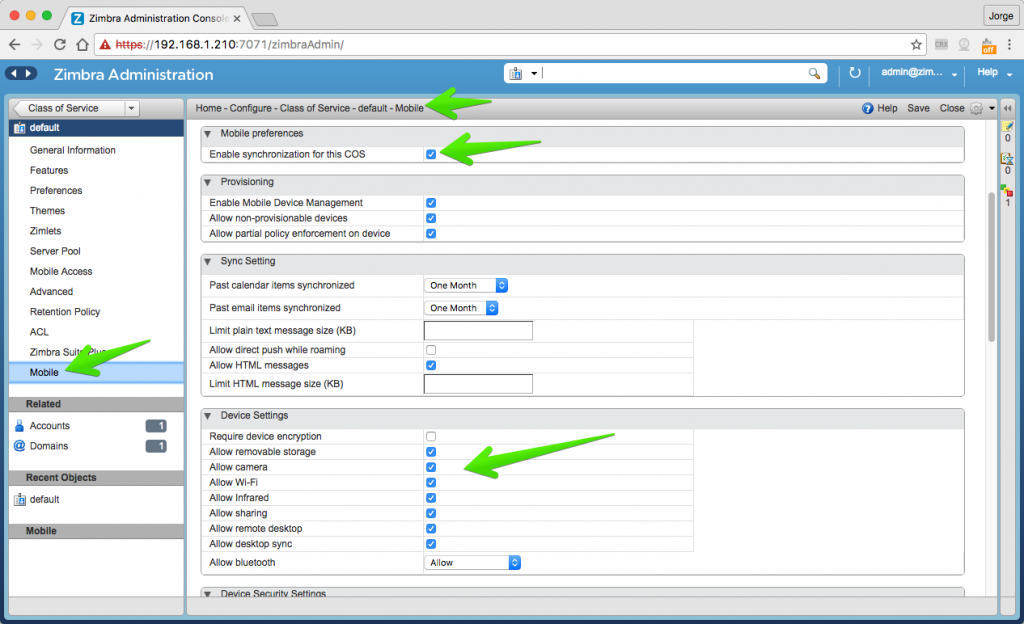This screenshot has width=1024, height=624.
Task: Collapse Sync Setting section
Action: 208,262
